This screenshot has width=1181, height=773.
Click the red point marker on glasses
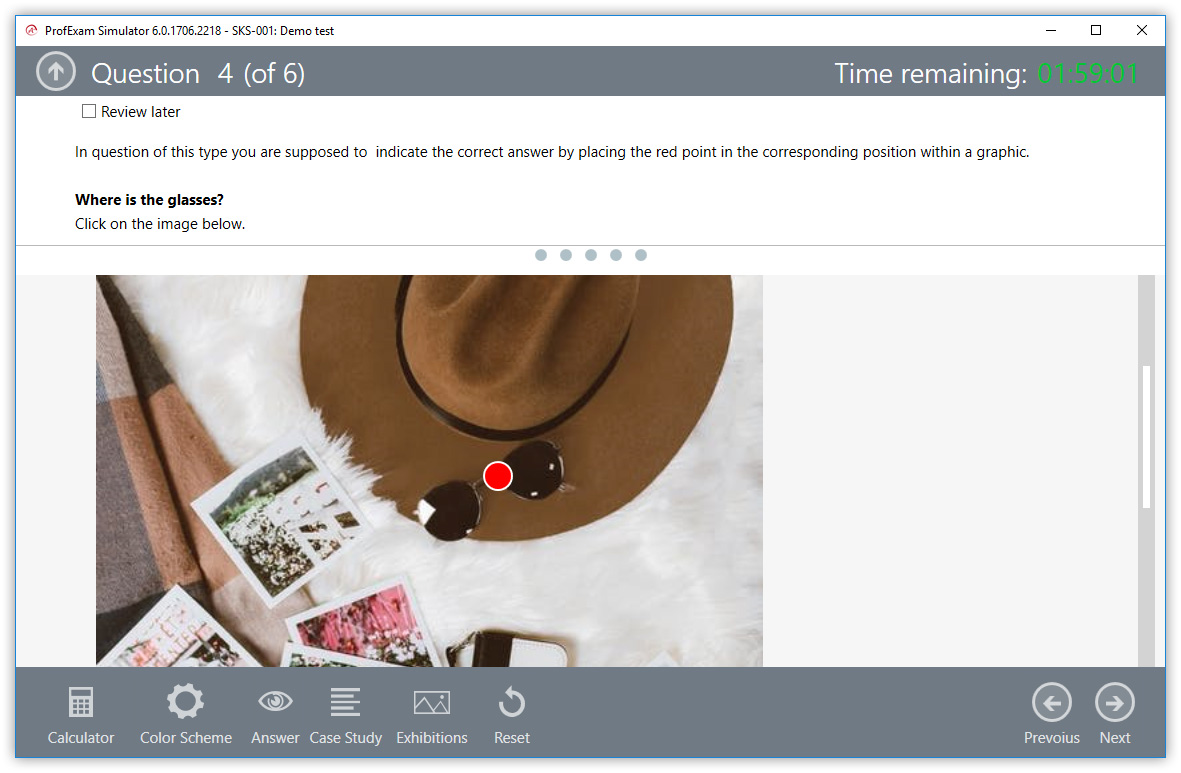[498, 476]
